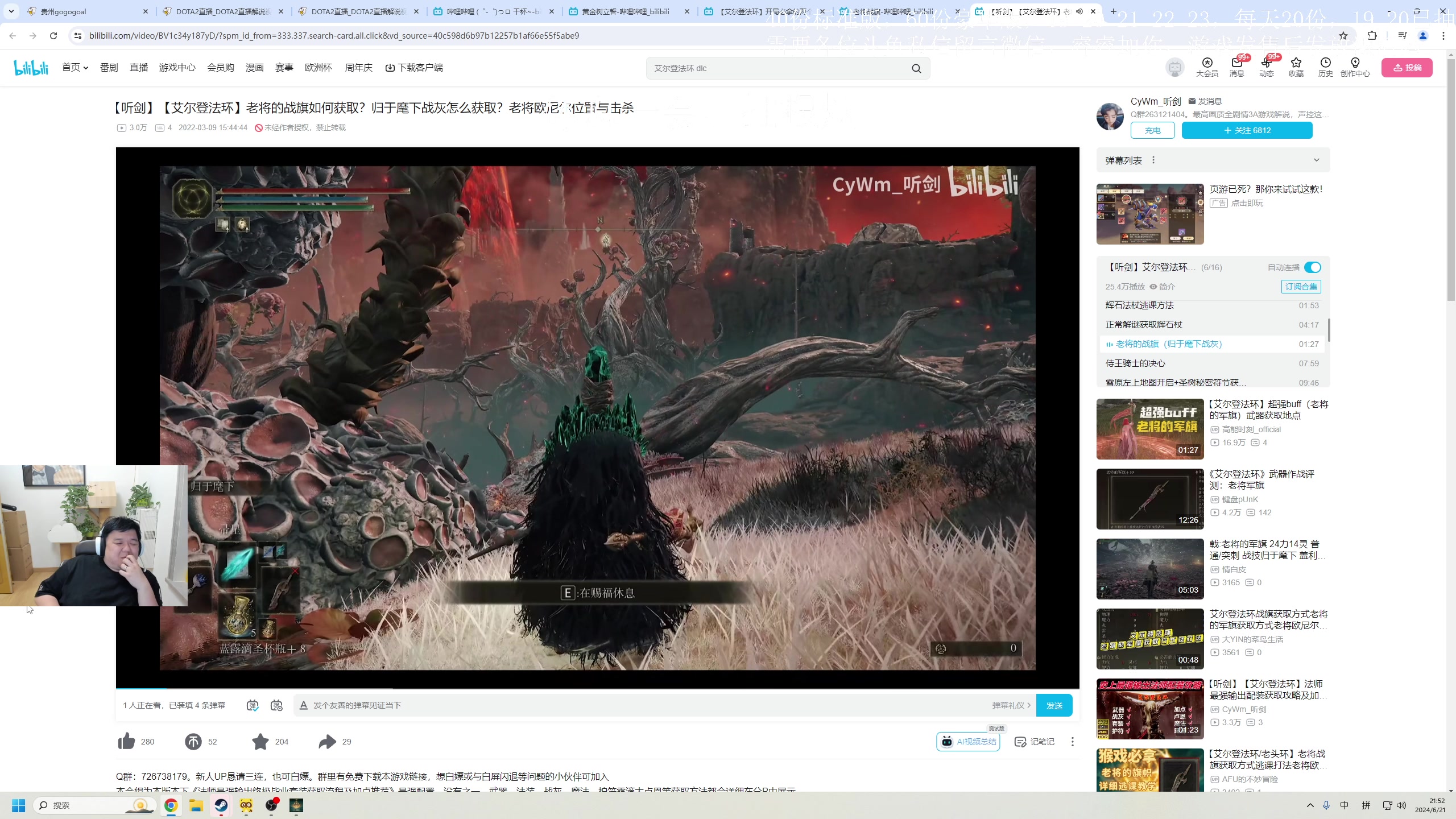Image resolution: width=1456 pixels, height=819 pixels.
Task: Favorite the video with star icon
Action: (x=260, y=742)
